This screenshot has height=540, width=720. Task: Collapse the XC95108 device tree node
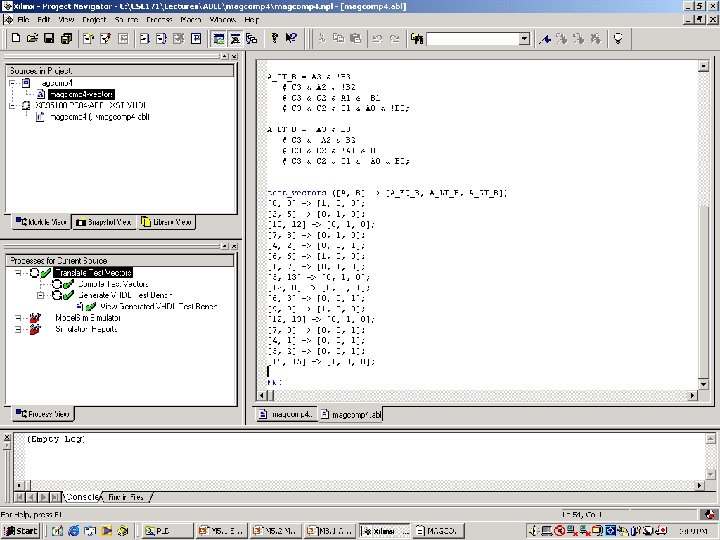(x=12, y=106)
